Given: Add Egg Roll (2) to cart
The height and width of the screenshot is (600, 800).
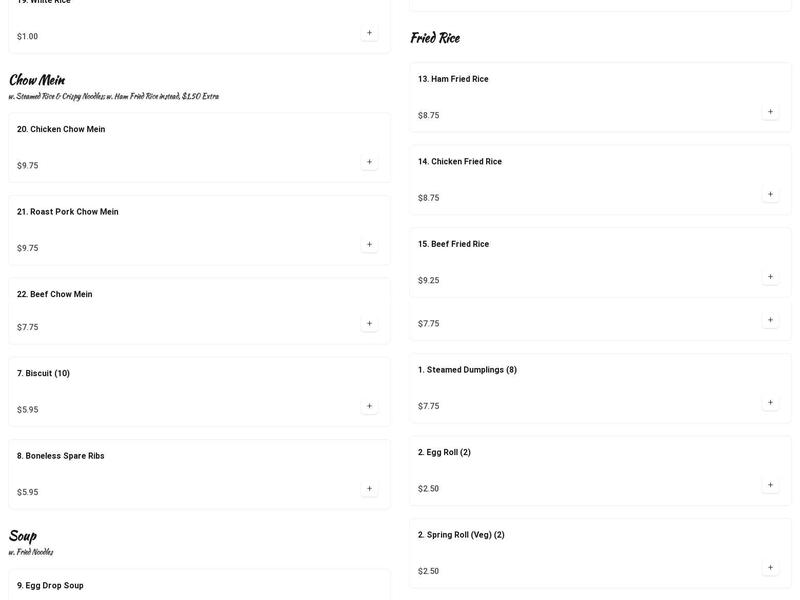Looking at the screenshot, I should 770,485.
